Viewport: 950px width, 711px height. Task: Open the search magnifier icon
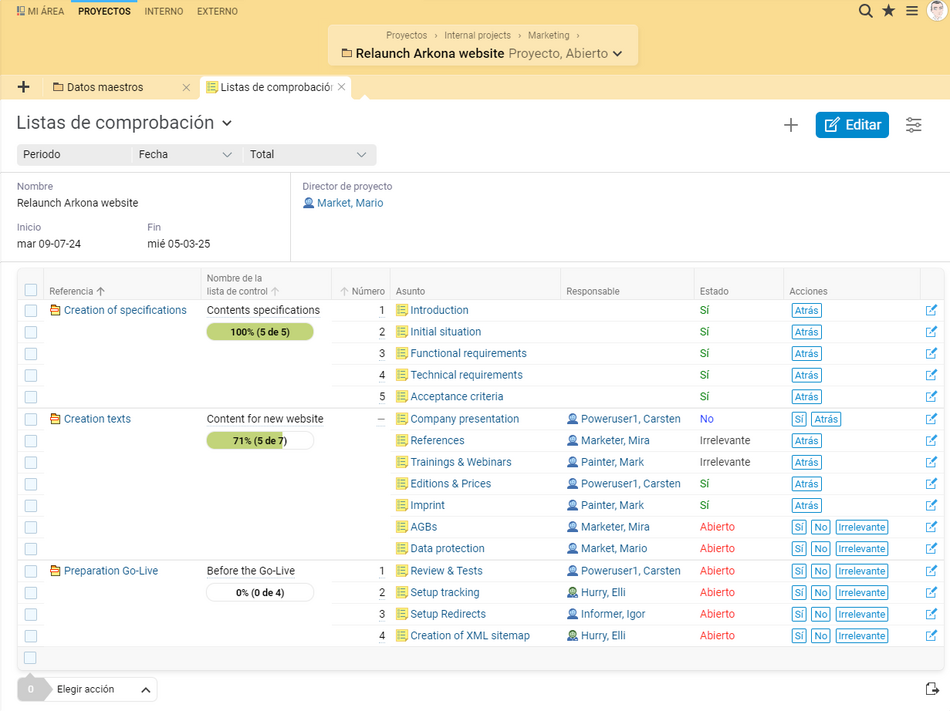coord(865,11)
